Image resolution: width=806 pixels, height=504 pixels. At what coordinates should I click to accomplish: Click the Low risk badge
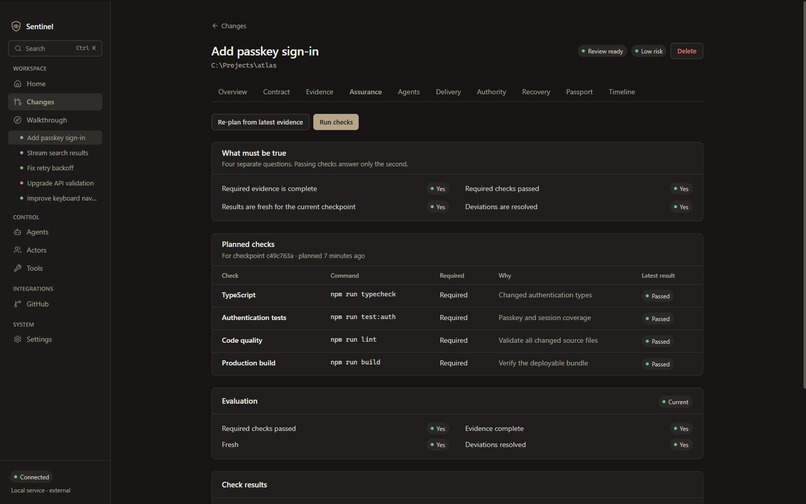tap(649, 51)
